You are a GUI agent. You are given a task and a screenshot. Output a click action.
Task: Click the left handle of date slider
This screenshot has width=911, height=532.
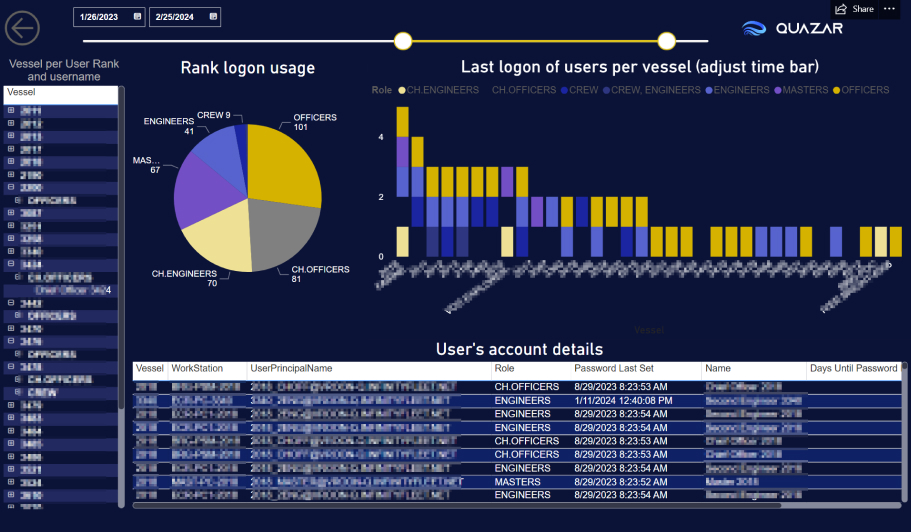403,41
